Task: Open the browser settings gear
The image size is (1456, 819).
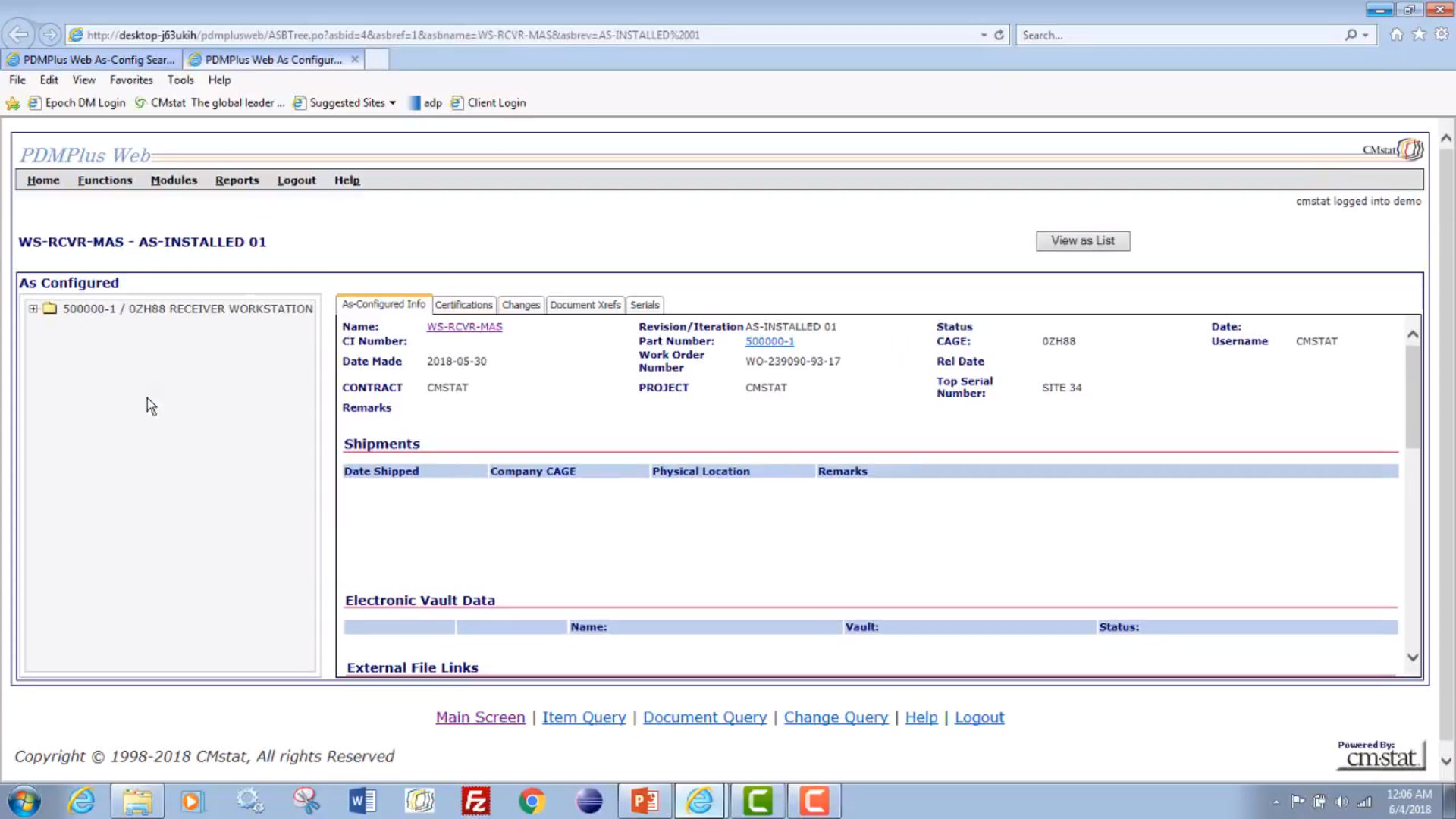Action: click(1440, 35)
